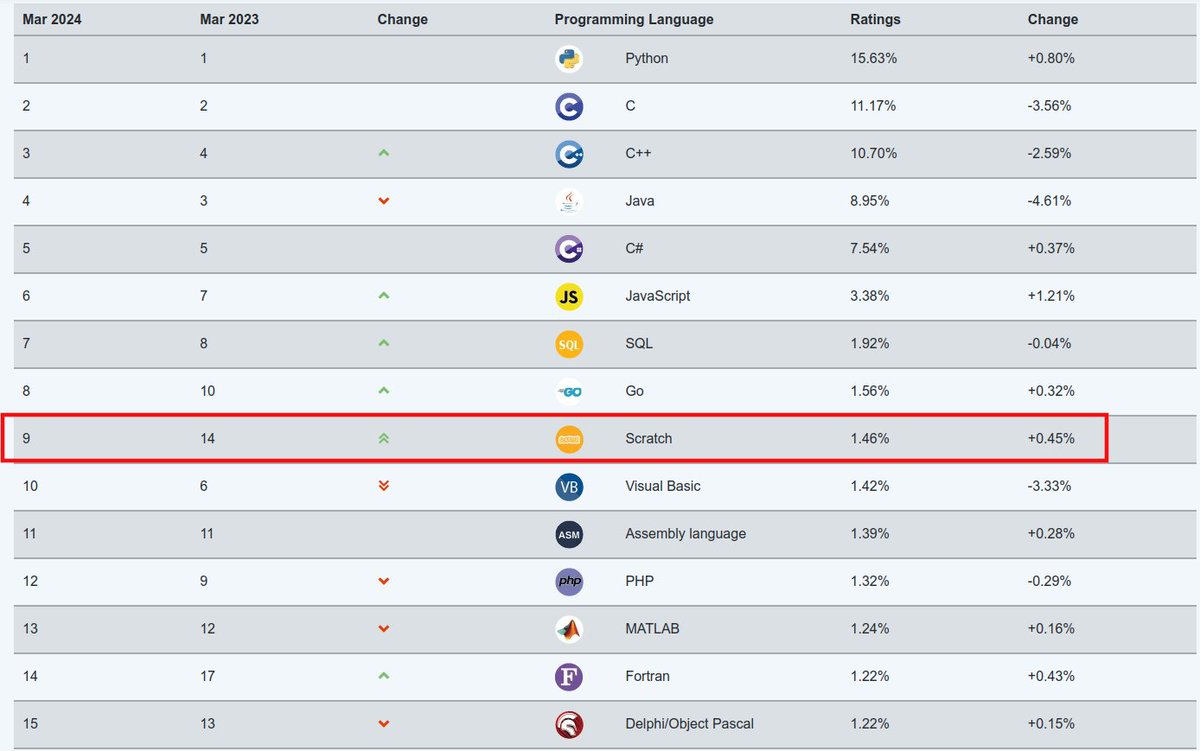Image resolution: width=1200 pixels, height=751 pixels.
Task: Click the Scratch logo icon
Action: 569,439
